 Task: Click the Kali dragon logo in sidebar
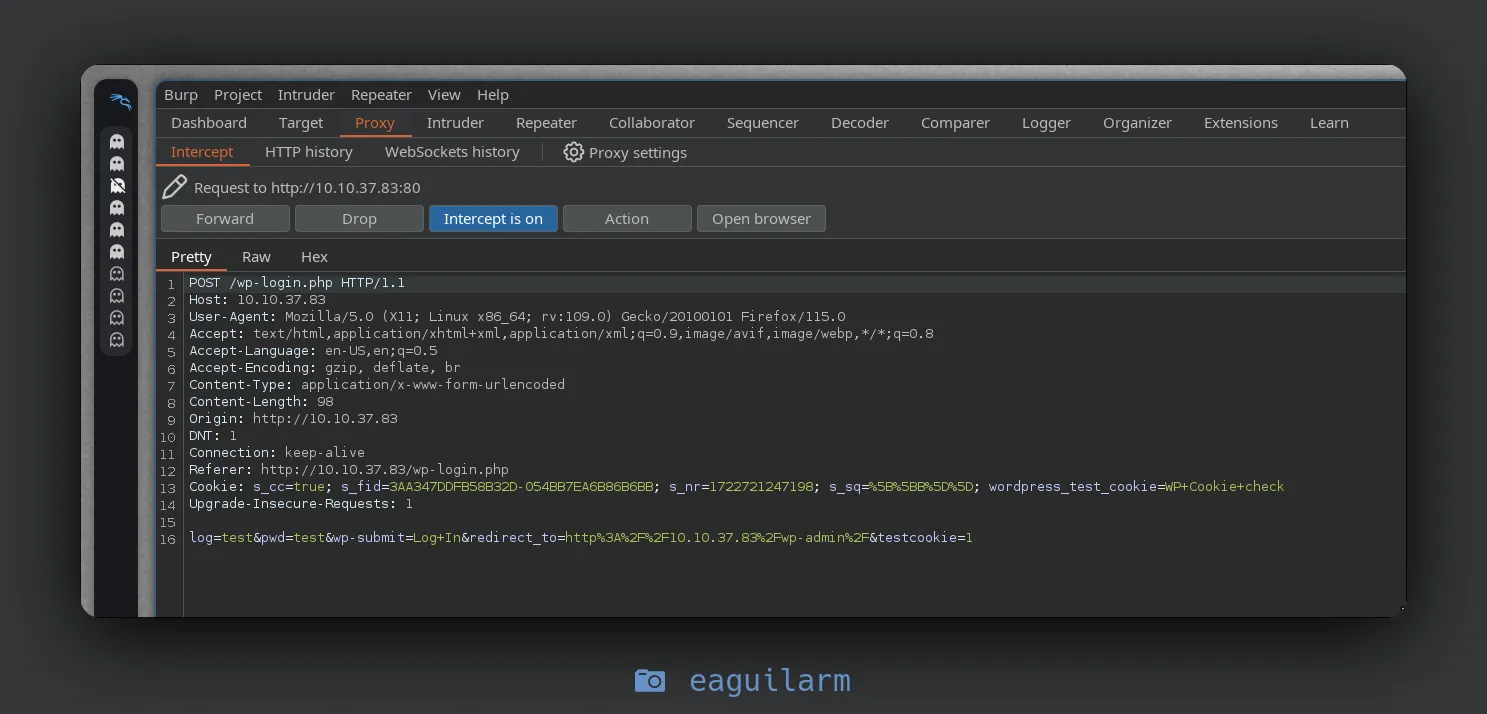[x=119, y=102]
